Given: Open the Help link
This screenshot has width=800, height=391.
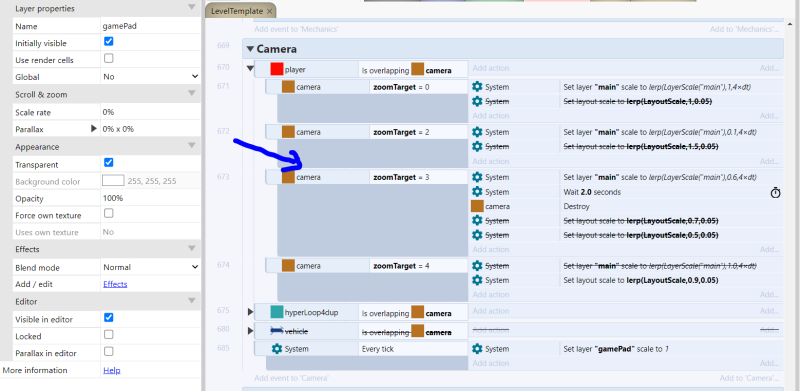Looking at the screenshot, I should coord(111,370).
